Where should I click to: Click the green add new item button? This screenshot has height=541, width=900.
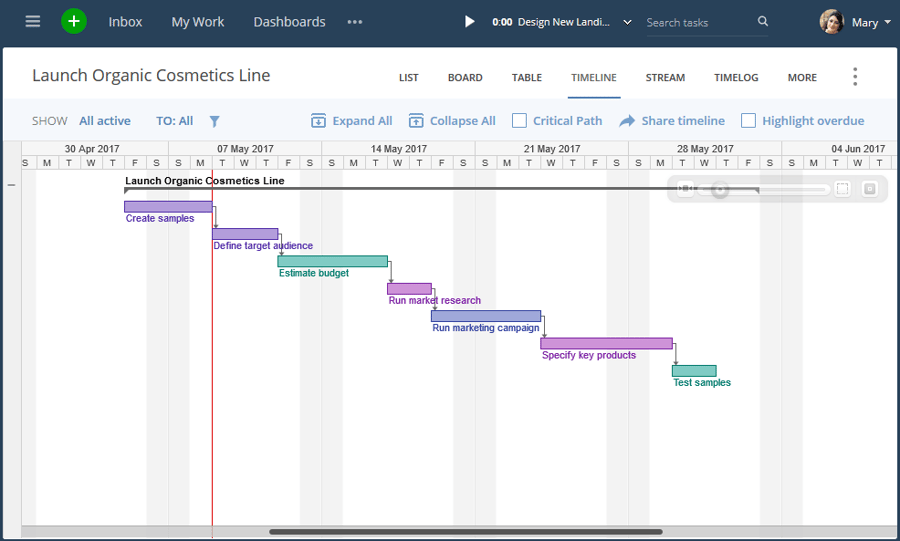click(74, 21)
